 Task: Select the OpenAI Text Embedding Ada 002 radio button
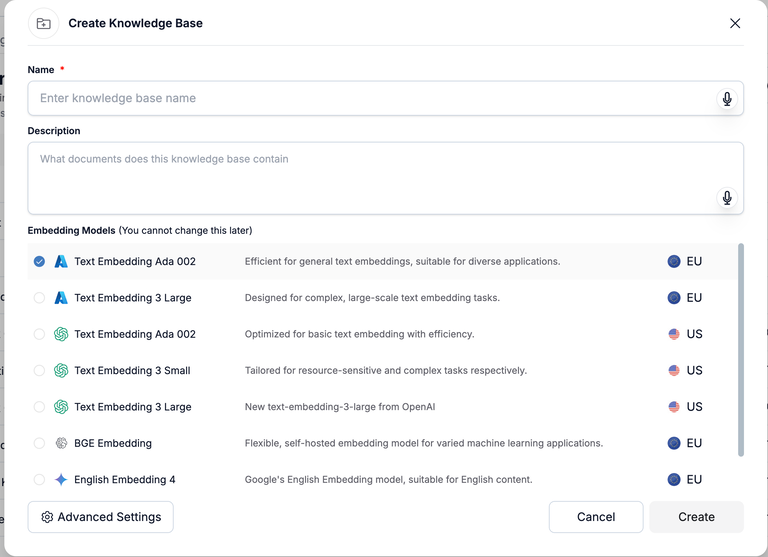39,334
